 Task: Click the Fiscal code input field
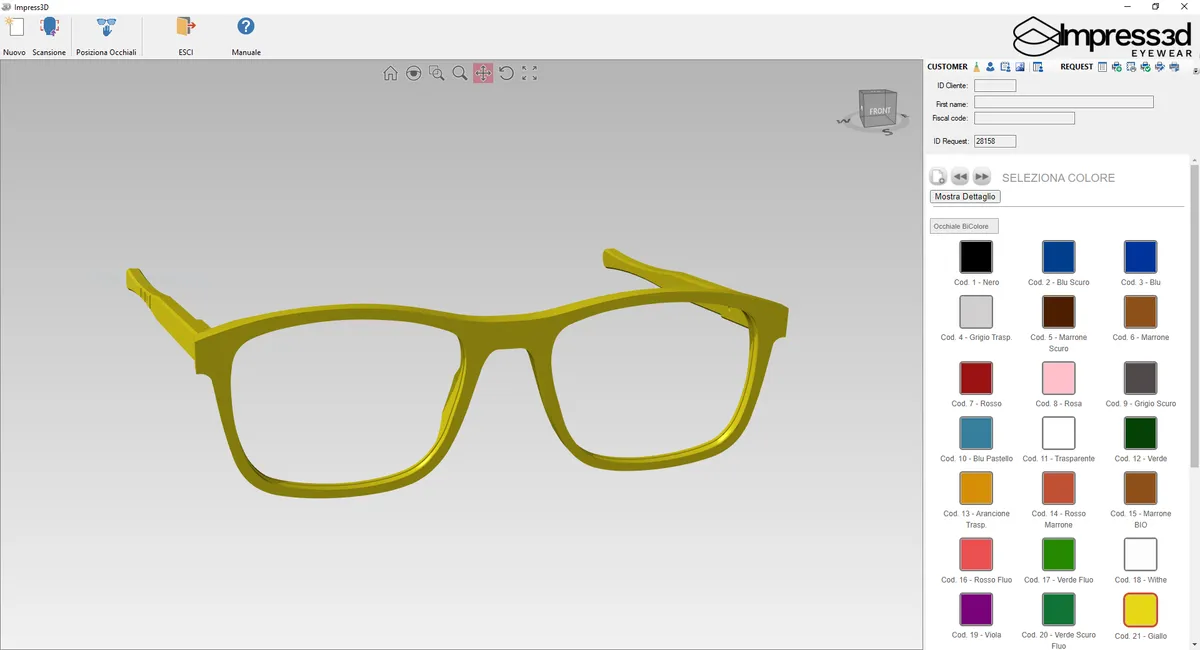(1024, 118)
